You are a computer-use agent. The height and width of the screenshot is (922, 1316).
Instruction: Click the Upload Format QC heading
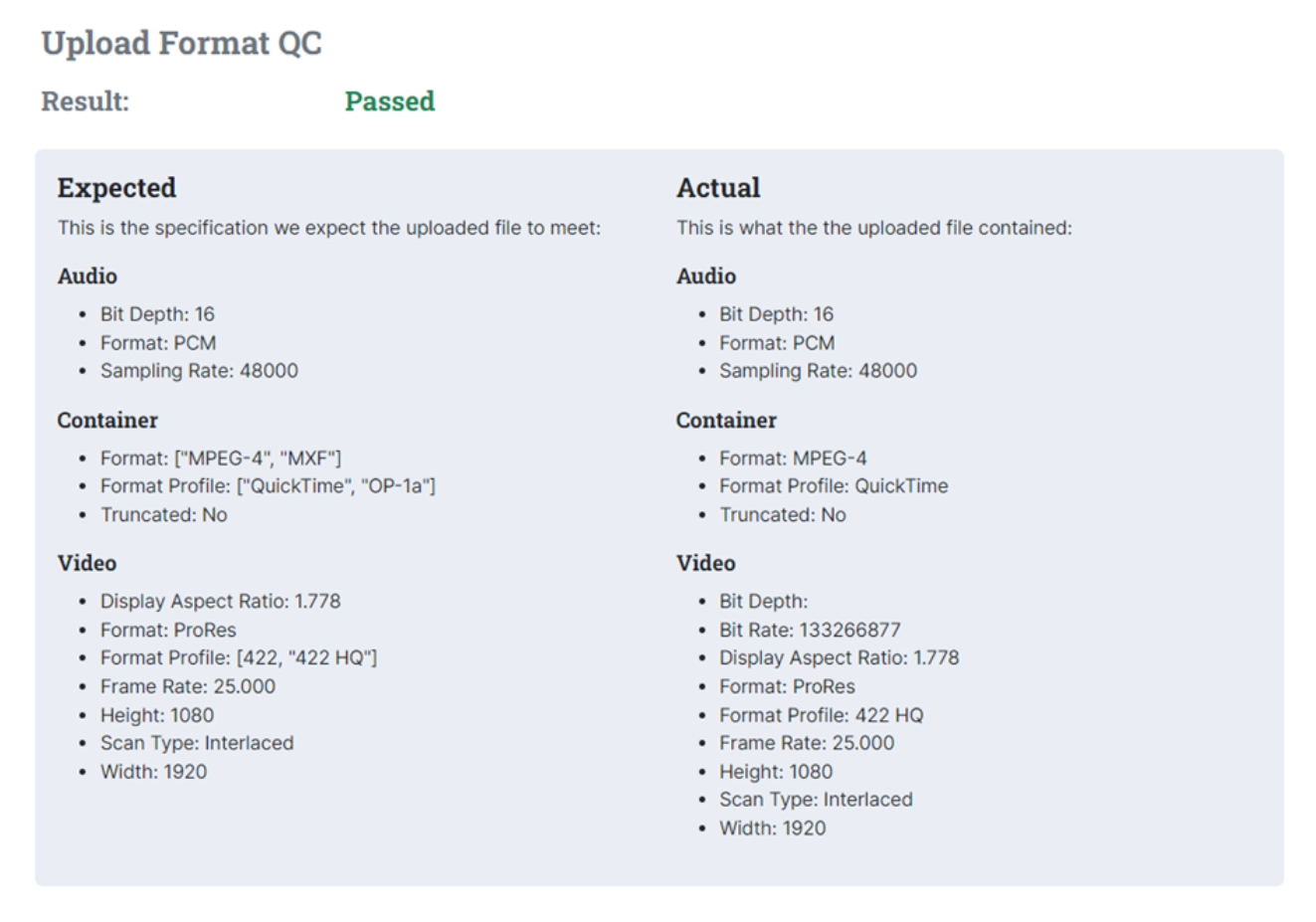pos(181,44)
